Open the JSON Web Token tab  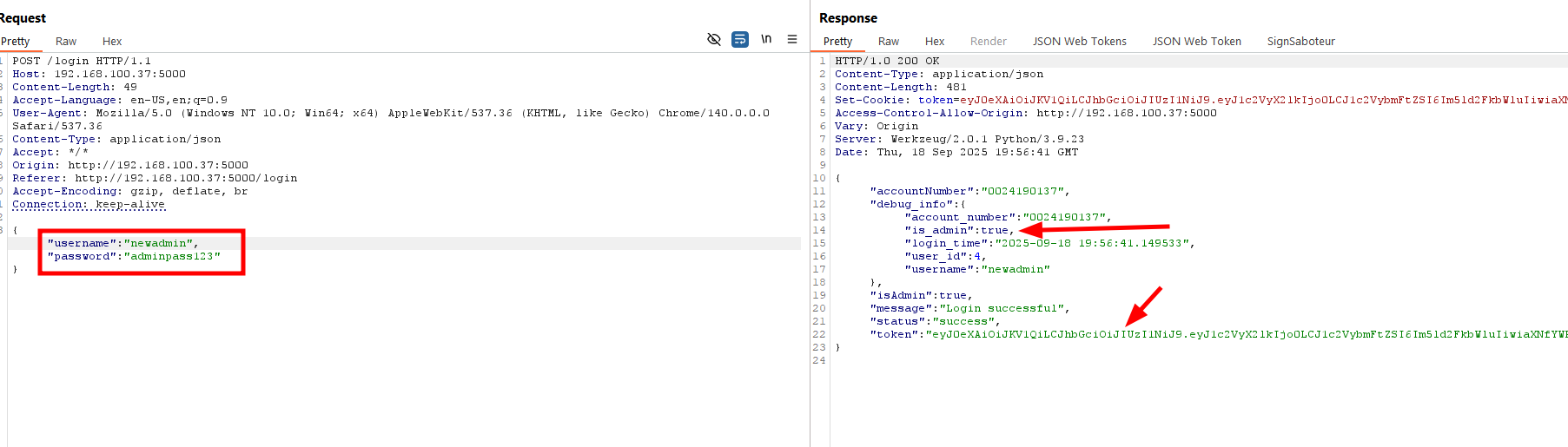[1196, 42]
